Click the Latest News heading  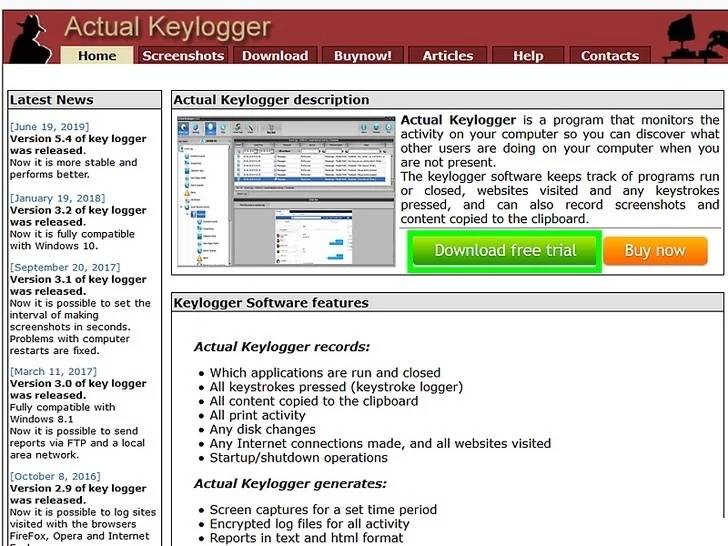point(52,100)
